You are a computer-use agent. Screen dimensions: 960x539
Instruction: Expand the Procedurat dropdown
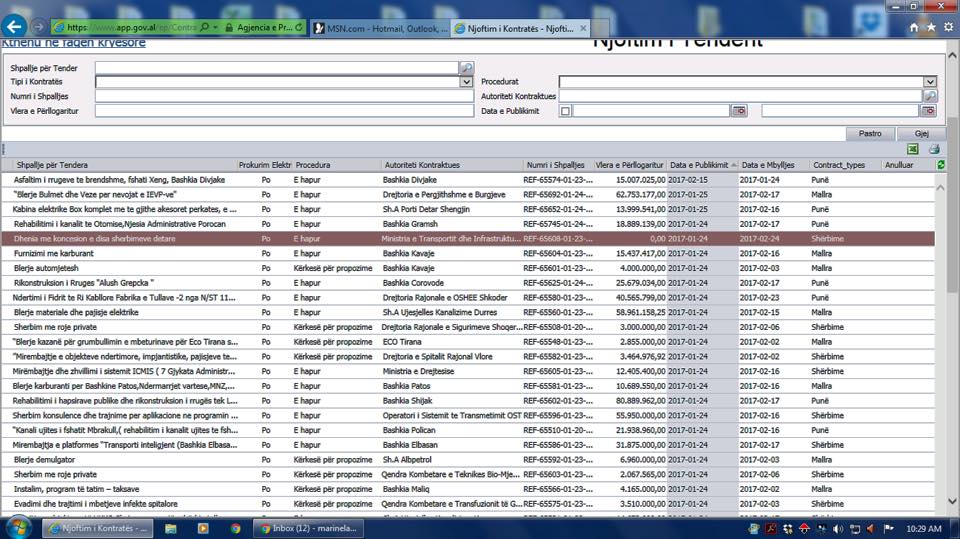click(930, 82)
